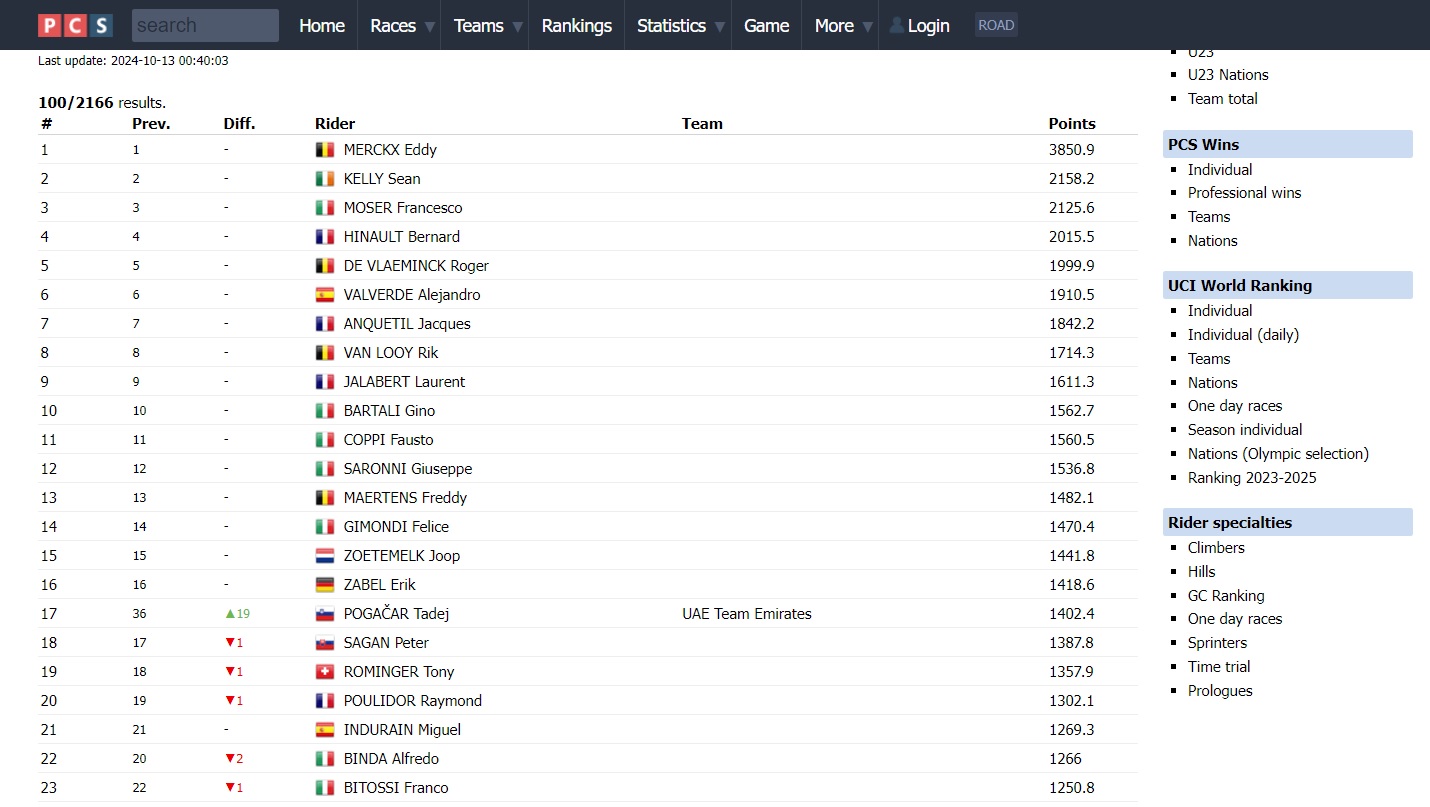Toggle the ROAD discipline switch
This screenshot has height=807, width=1430.
coord(996,25)
